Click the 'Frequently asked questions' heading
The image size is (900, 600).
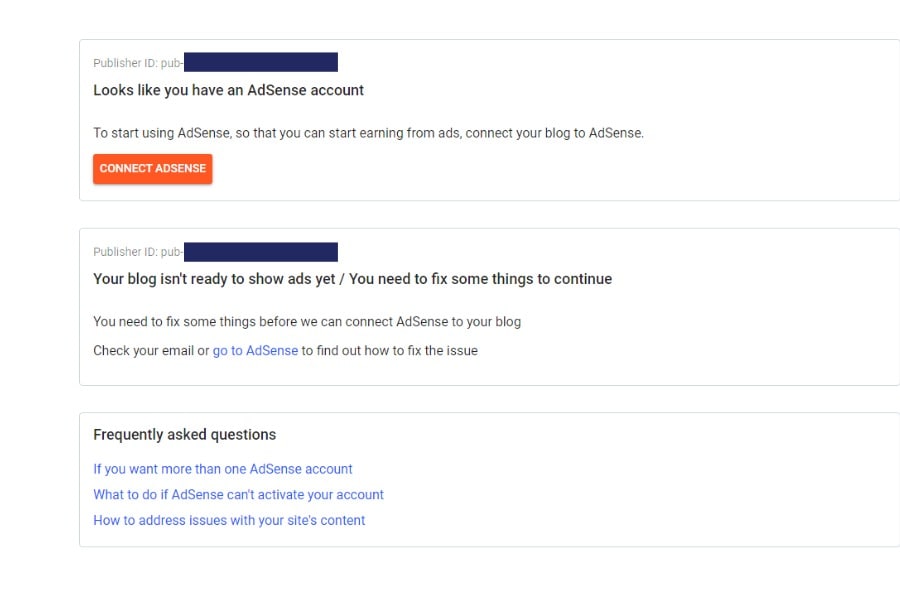[184, 434]
